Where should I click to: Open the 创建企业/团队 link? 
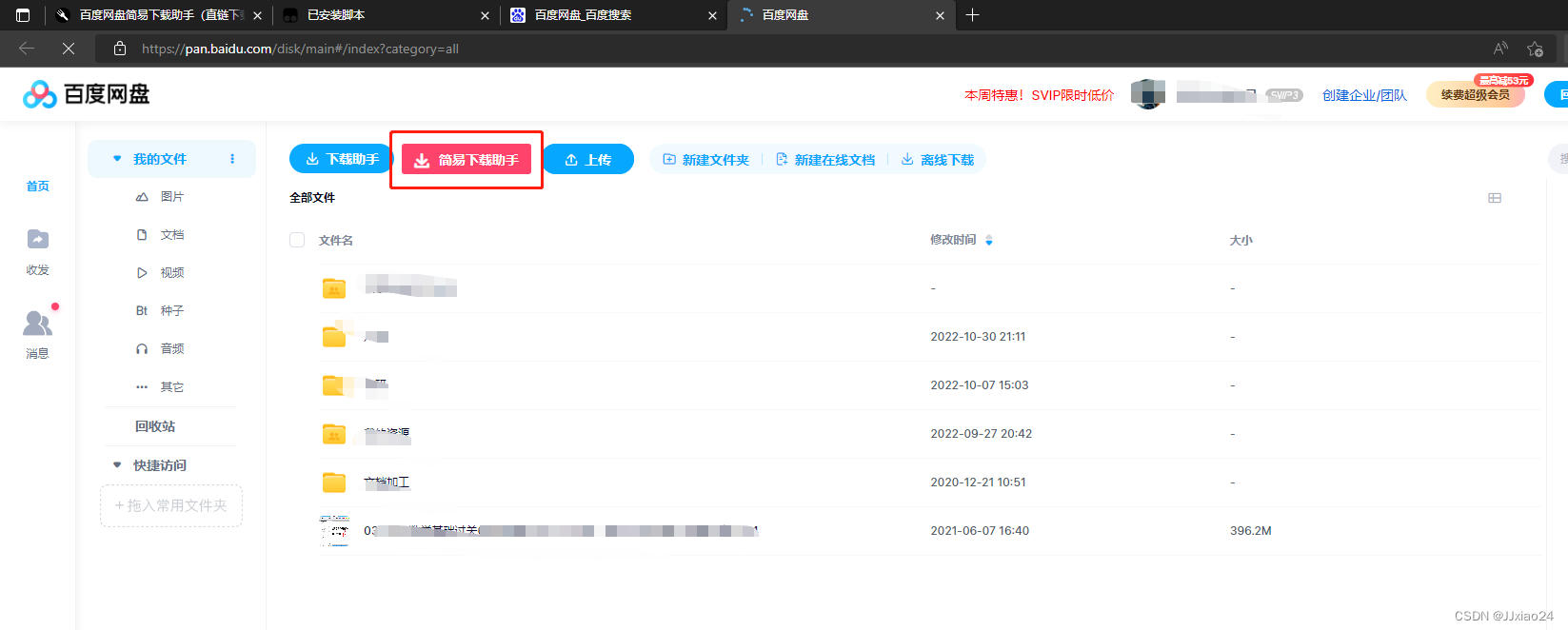coord(1364,95)
